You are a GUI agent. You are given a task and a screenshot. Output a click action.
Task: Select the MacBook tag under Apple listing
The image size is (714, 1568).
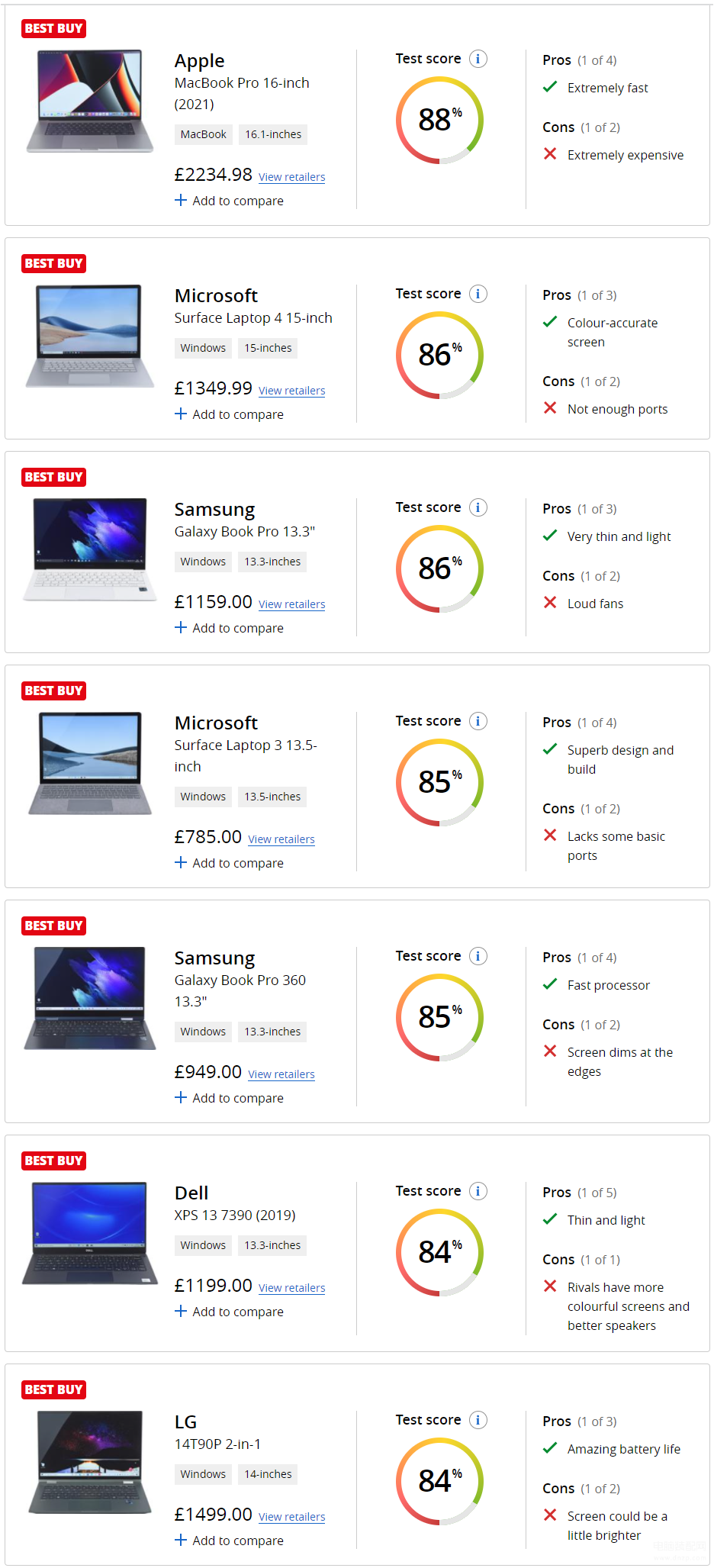click(204, 134)
